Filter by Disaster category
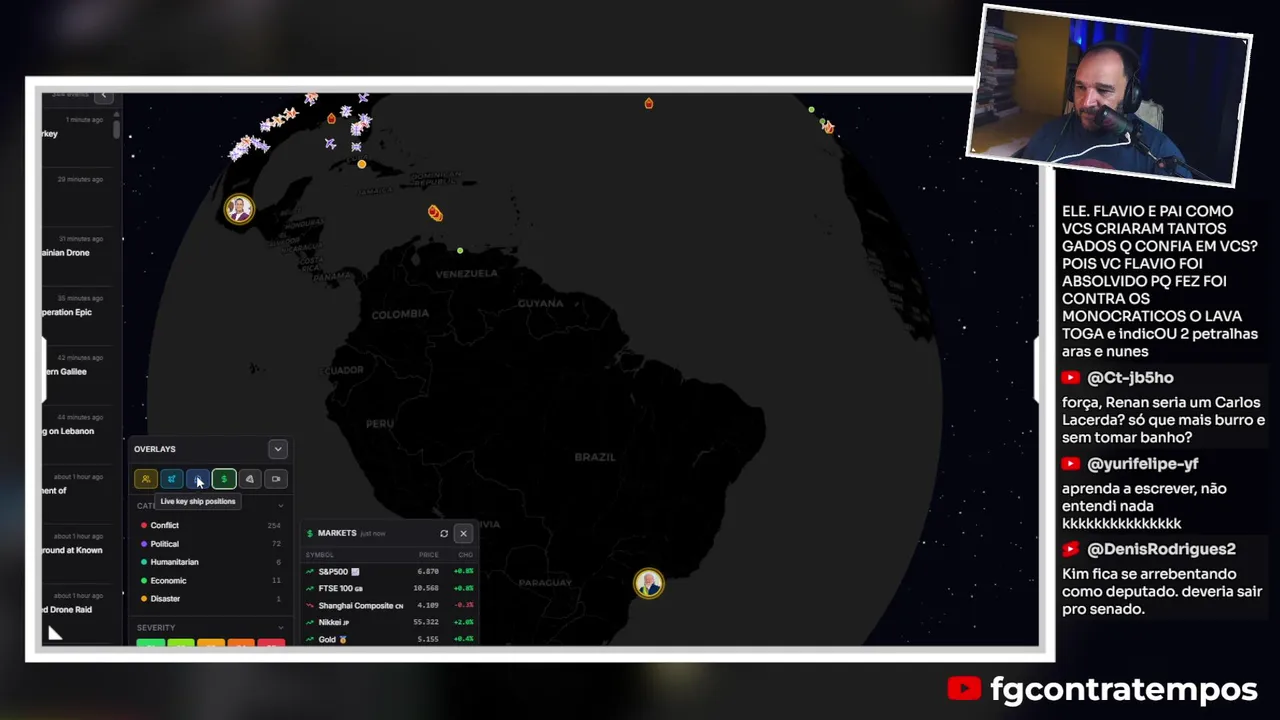The height and width of the screenshot is (720, 1280). pos(211,598)
